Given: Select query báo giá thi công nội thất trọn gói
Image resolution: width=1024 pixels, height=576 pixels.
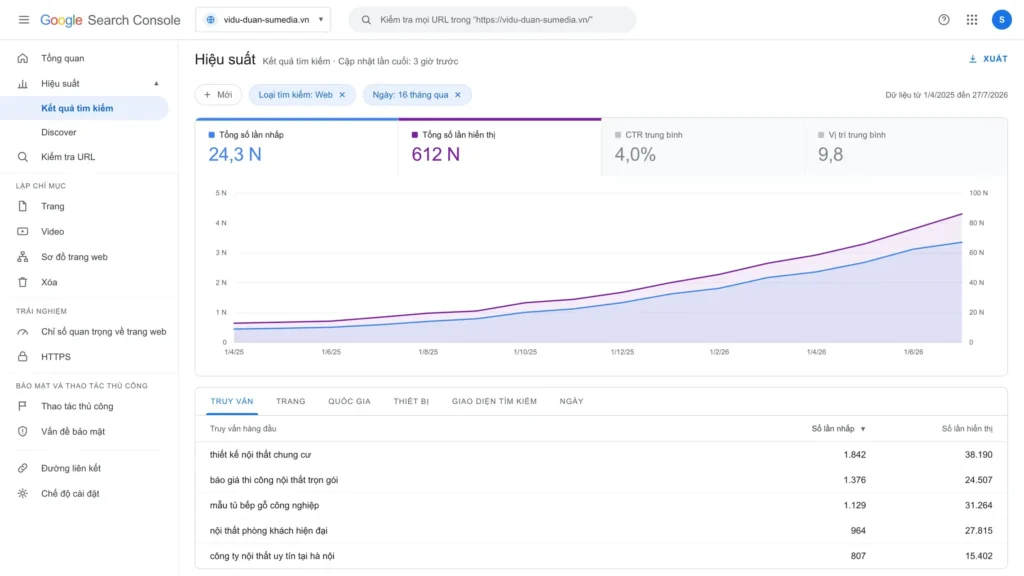Looking at the screenshot, I should point(274,480).
